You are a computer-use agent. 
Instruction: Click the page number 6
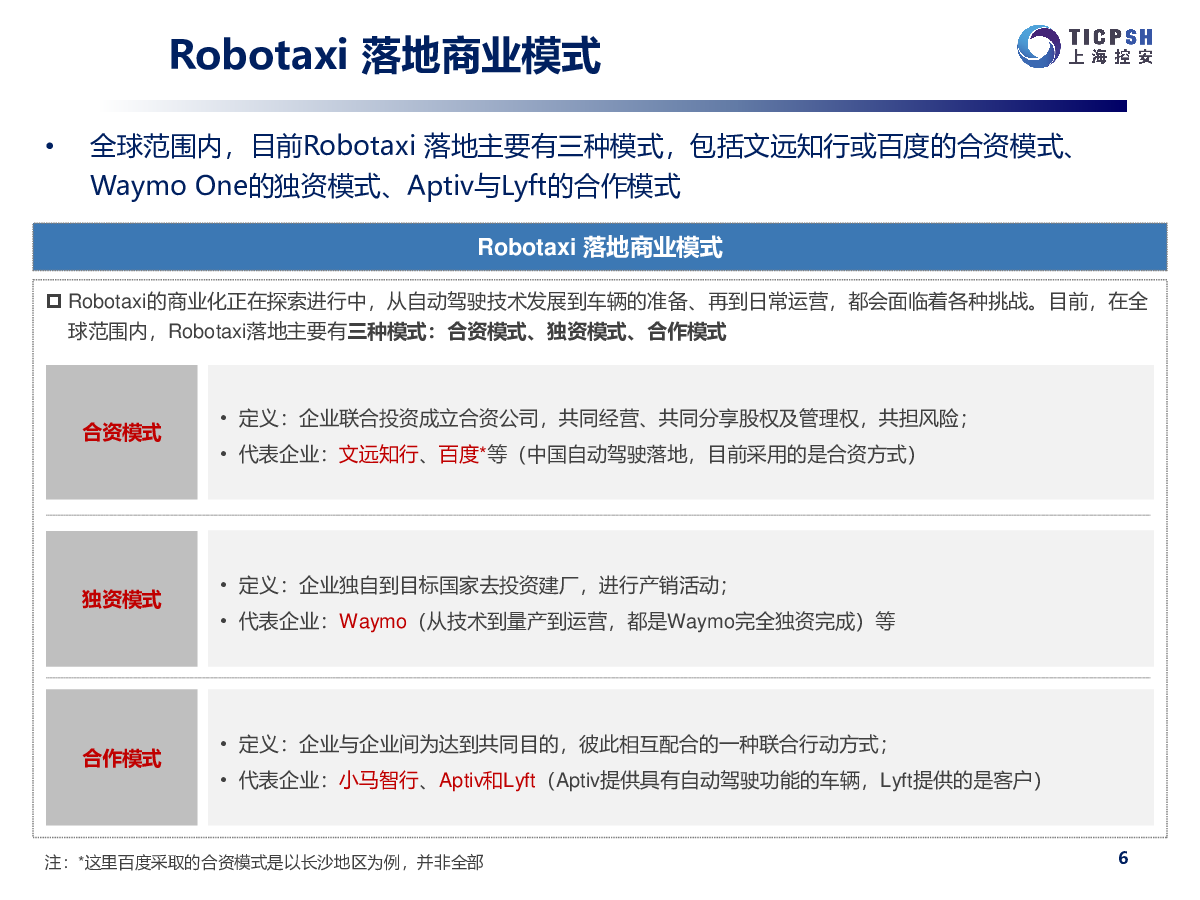tap(1123, 858)
